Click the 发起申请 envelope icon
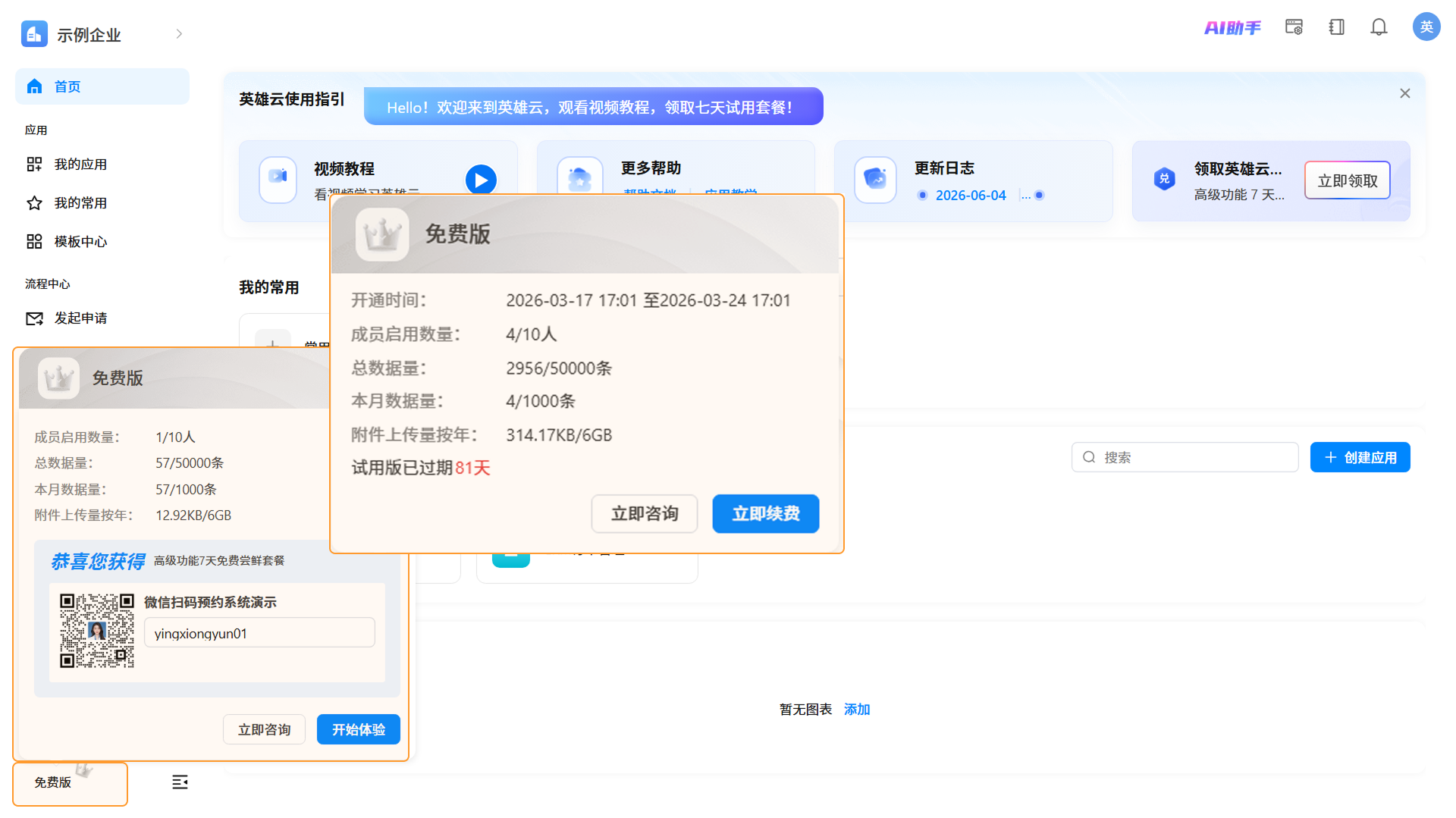The image size is (1456, 818). (34, 318)
